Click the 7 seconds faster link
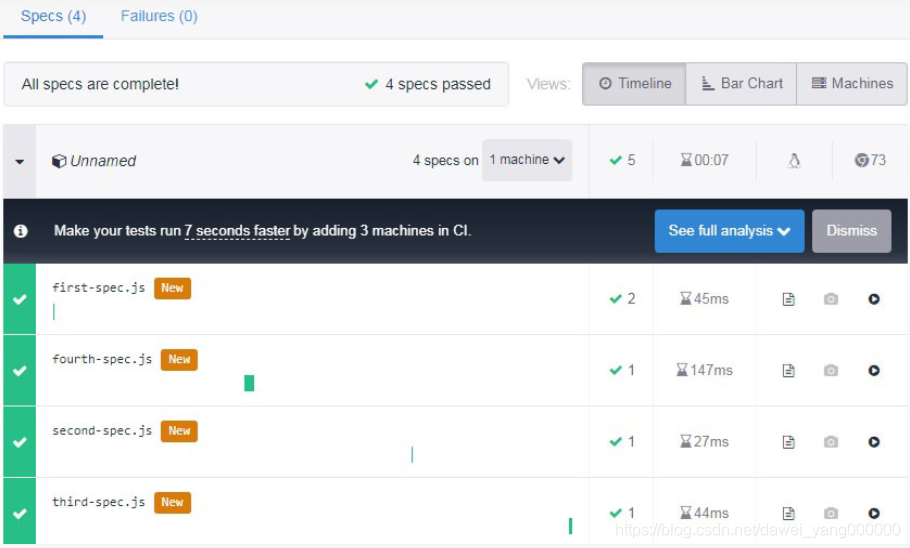 click(237, 231)
